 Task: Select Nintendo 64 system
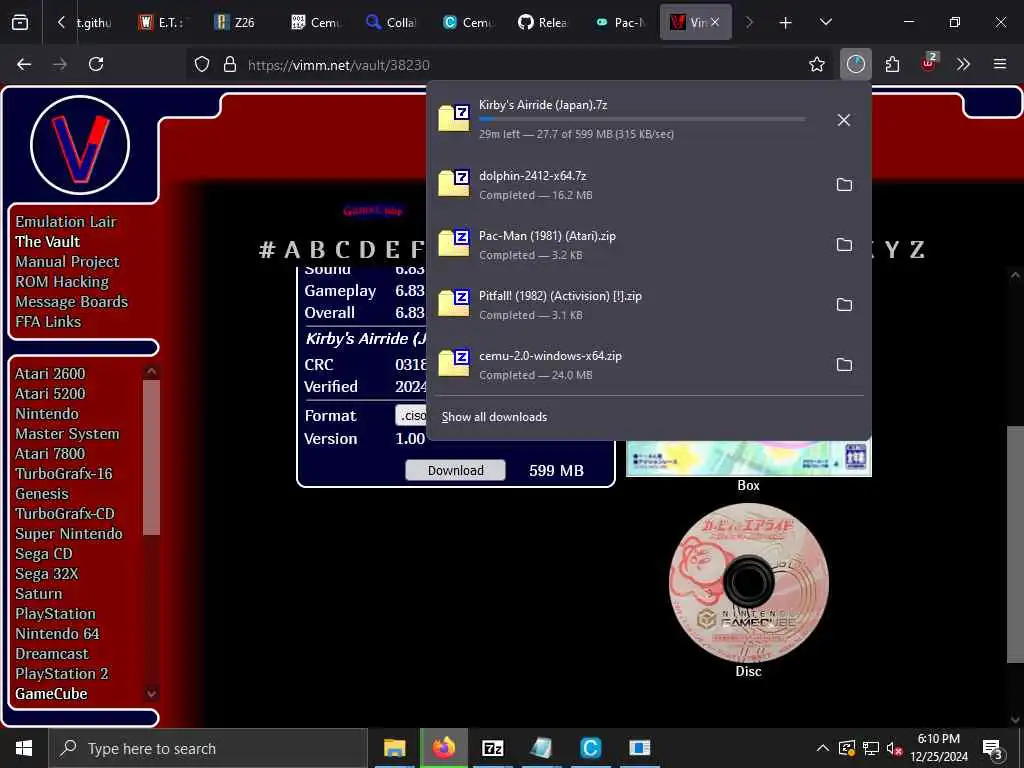pos(57,633)
